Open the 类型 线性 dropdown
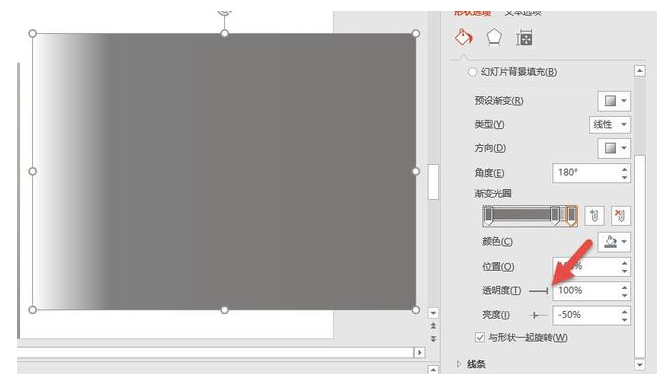This screenshot has height=374, width=663. pyautogui.click(x=610, y=125)
